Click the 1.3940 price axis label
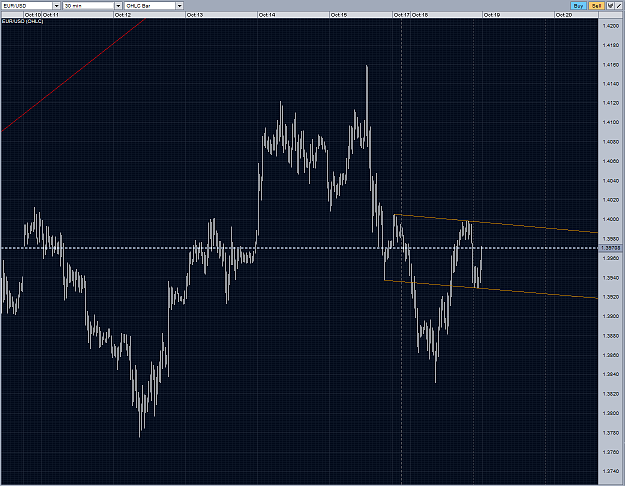625x486 pixels. pyautogui.click(x=611, y=277)
